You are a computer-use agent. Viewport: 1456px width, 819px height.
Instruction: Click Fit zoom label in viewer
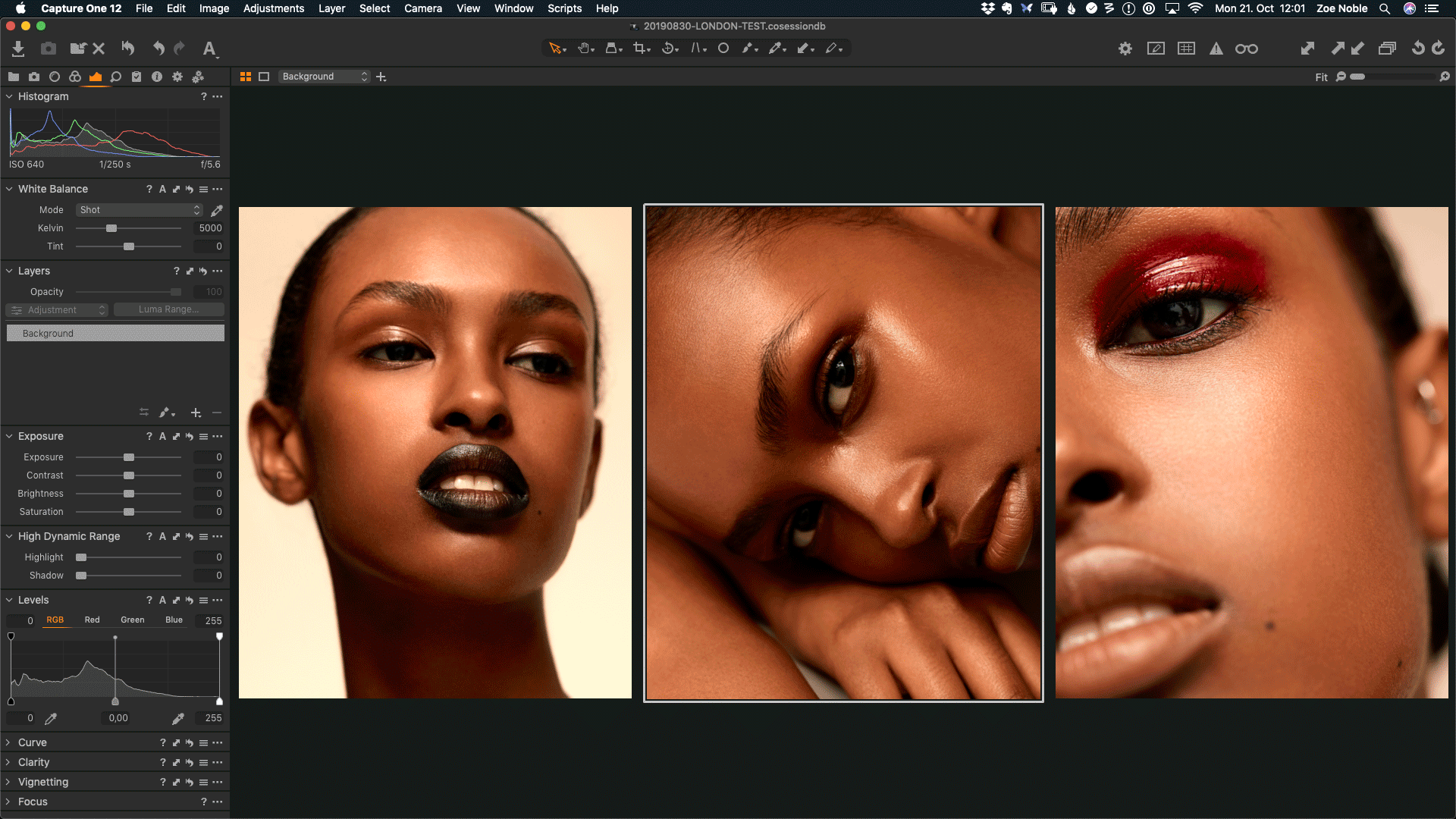pyautogui.click(x=1321, y=77)
